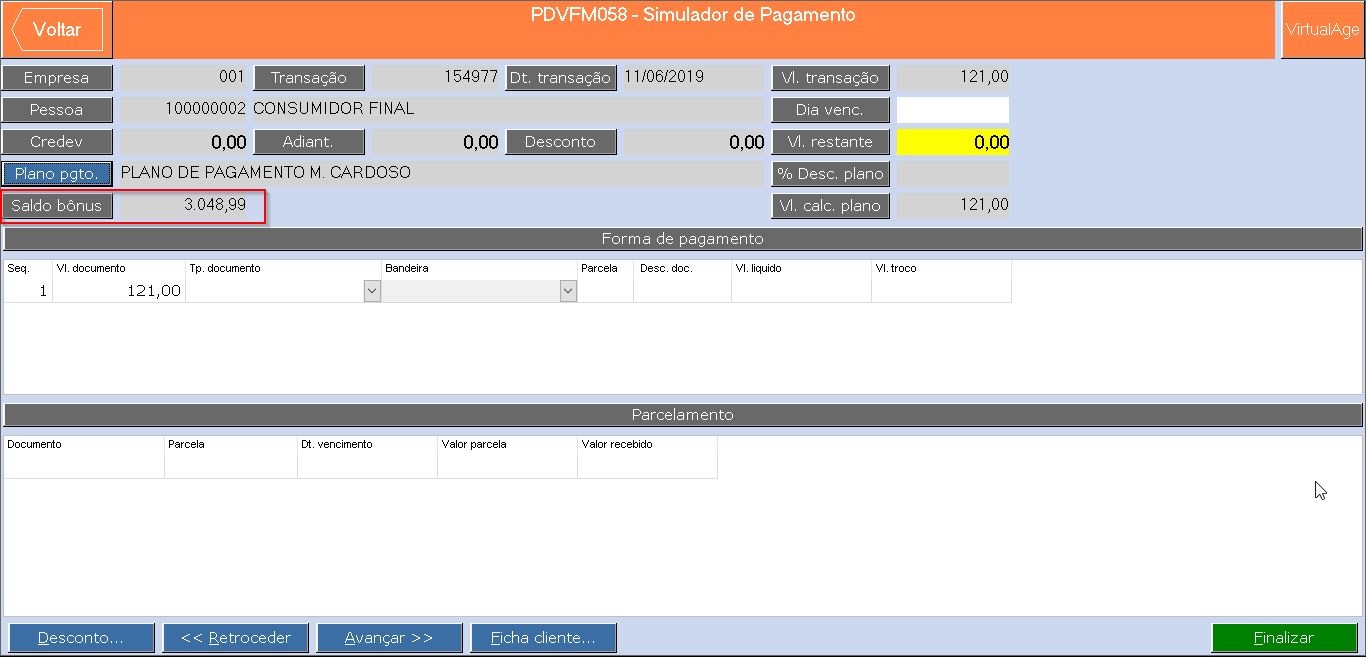The height and width of the screenshot is (657, 1366).
Task: Click the bottom Desconto... button
Action: click(81, 638)
